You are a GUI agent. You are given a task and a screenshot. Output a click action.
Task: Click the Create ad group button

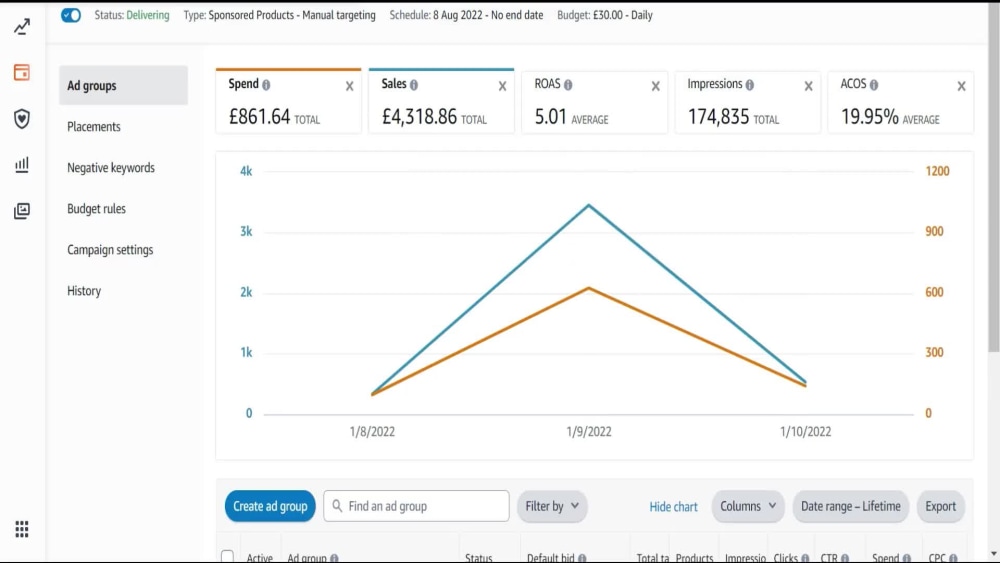click(x=270, y=506)
